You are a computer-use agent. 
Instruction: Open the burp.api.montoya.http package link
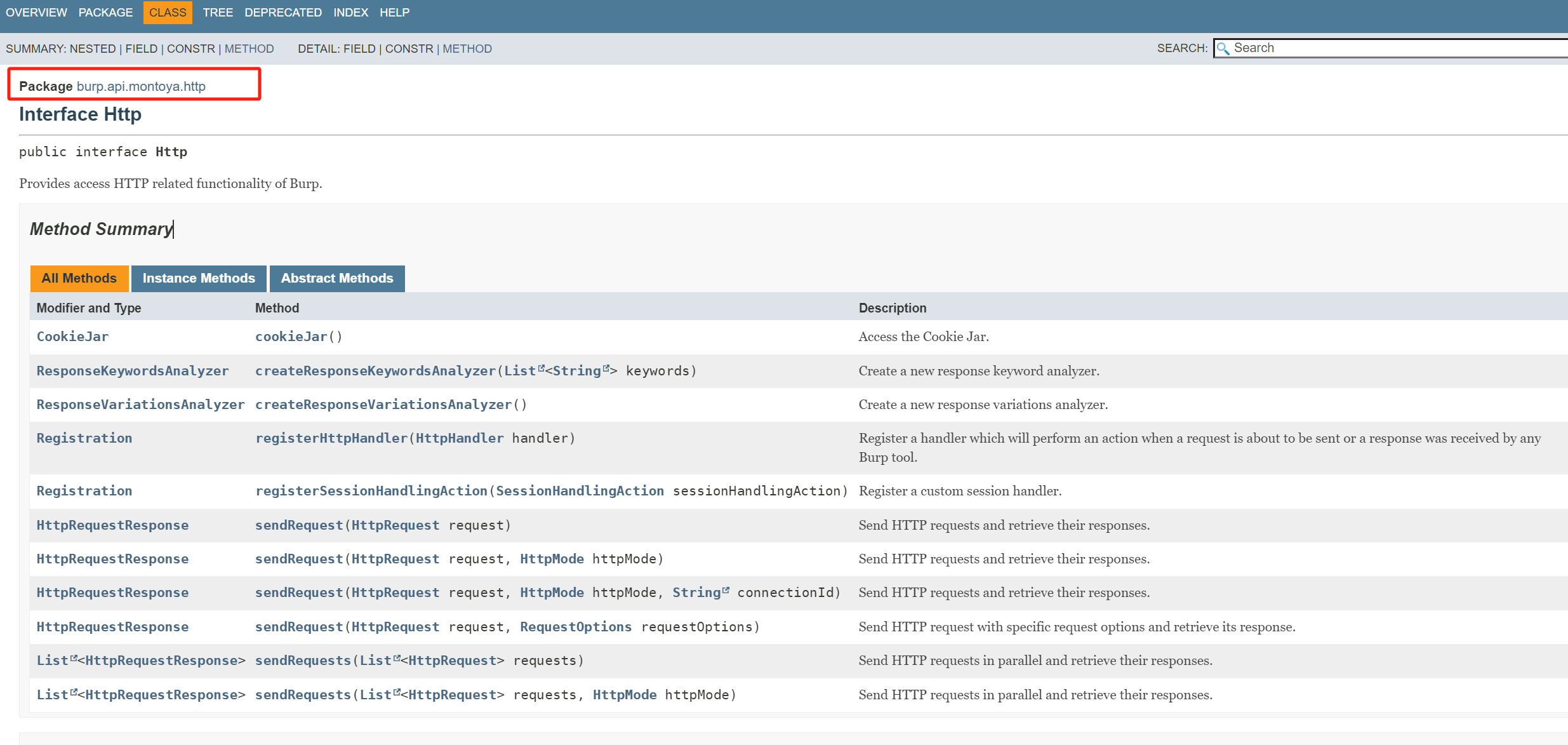click(x=141, y=86)
